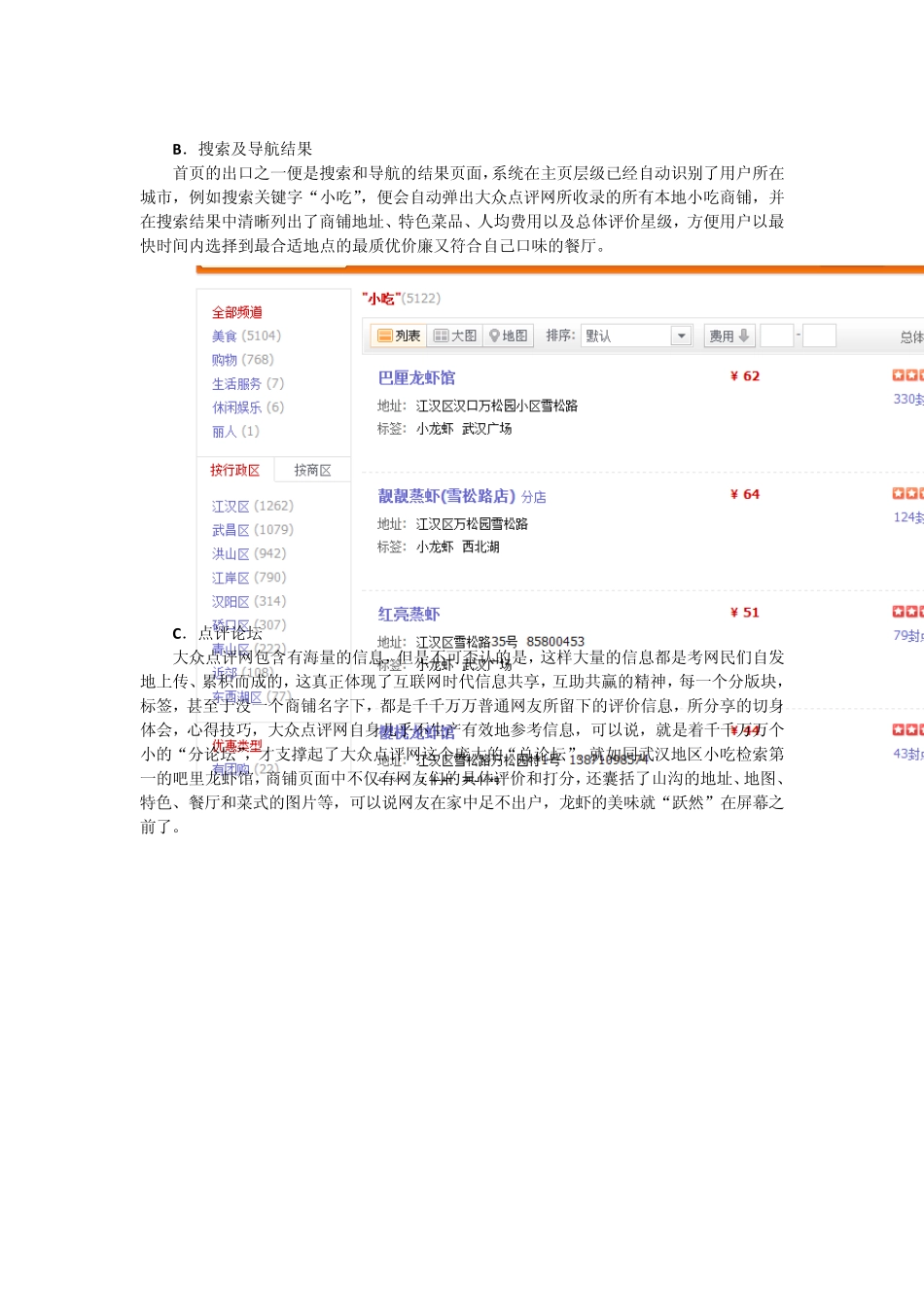
Task: Click the ¥ 62 price
Action: tap(745, 376)
